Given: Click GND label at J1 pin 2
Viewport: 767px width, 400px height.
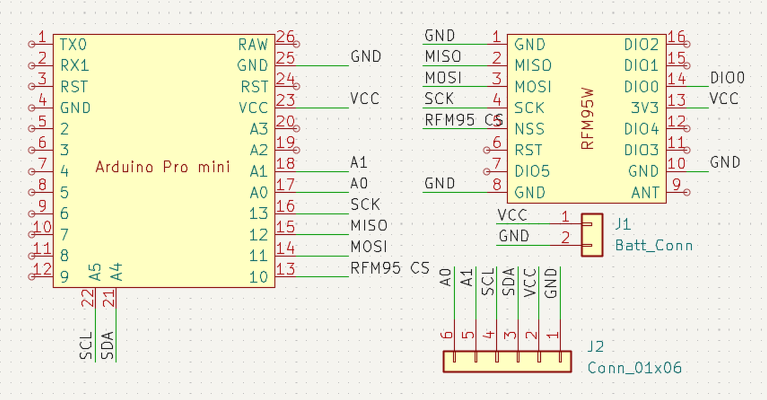Looking at the screenshot, I should tap(514, 236).
